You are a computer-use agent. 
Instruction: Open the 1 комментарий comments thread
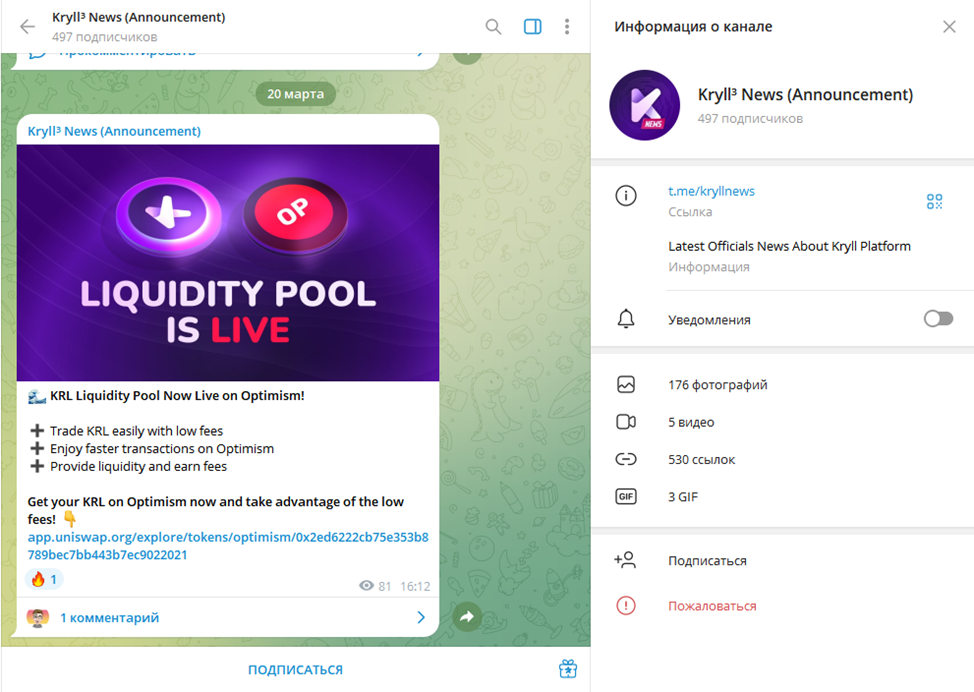point(228,617)
